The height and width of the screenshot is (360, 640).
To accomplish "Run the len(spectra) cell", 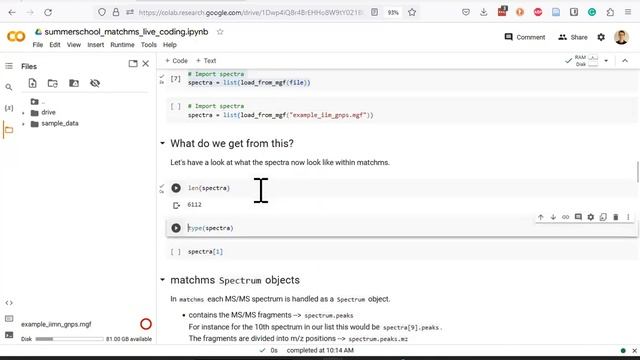I will click(x=176, y=188).
